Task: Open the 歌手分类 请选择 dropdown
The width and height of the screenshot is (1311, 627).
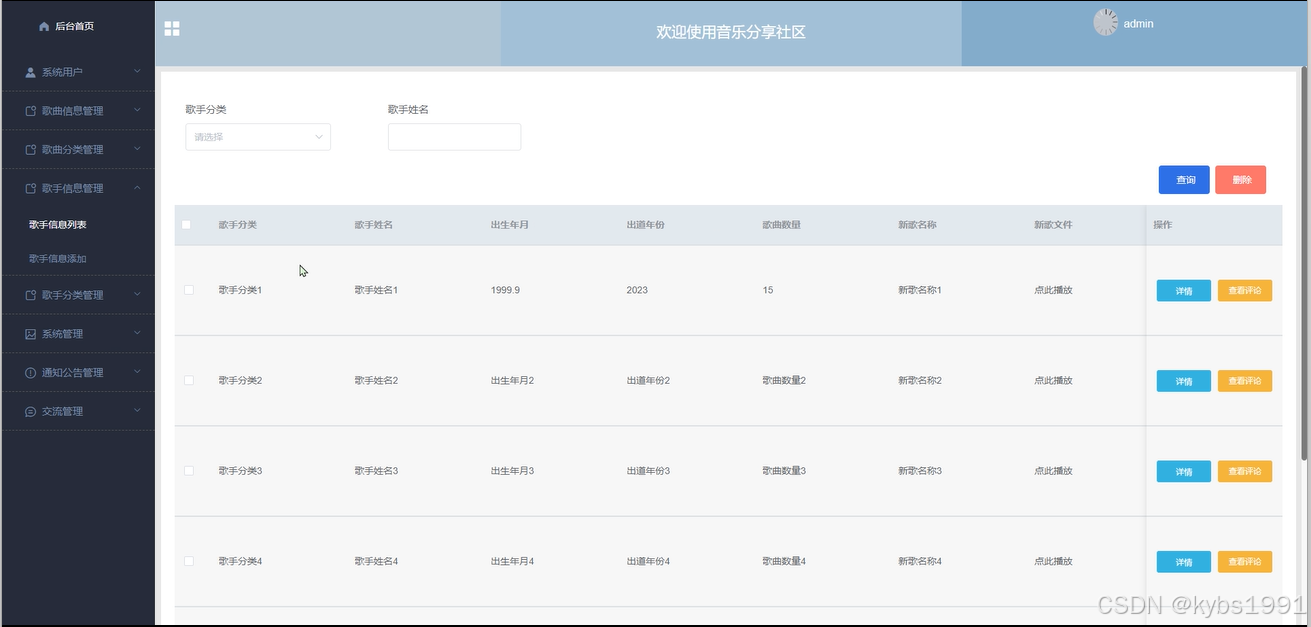Action: pyautogui.click(x=258, y=137)
